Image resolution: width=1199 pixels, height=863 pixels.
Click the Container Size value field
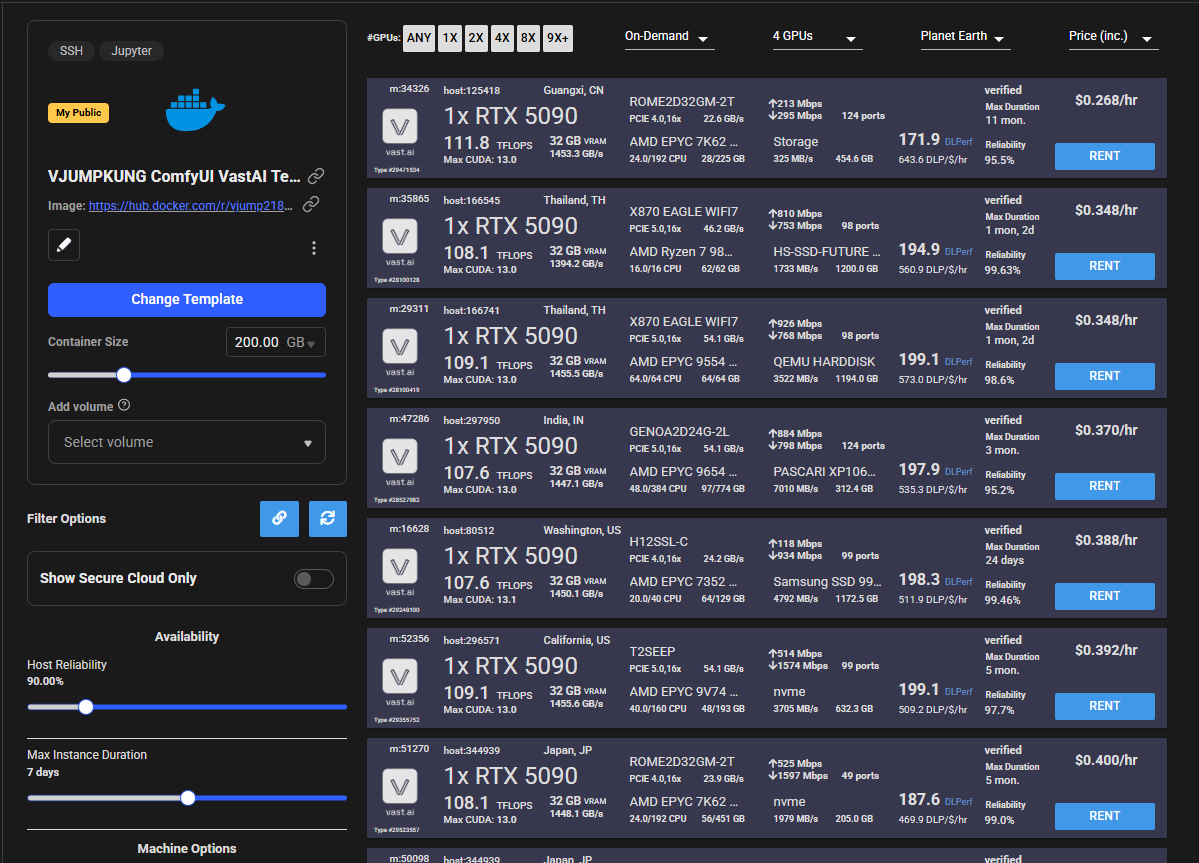[262, 342]
